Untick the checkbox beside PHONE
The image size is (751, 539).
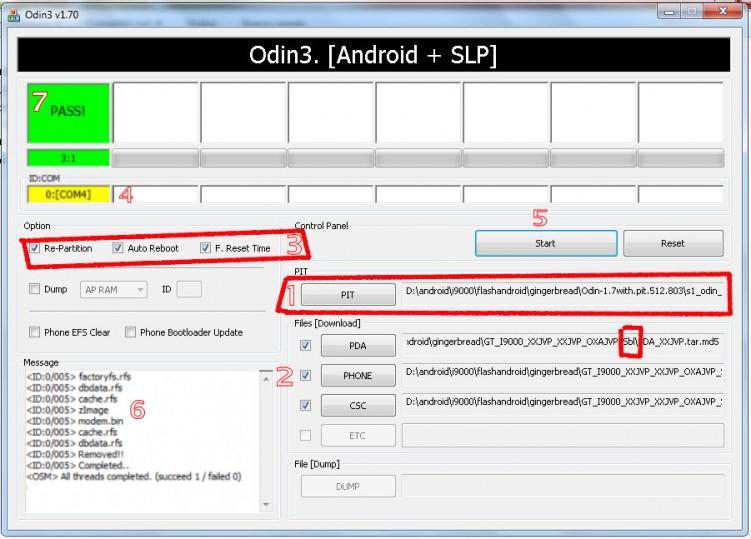[x=305, y=375]
